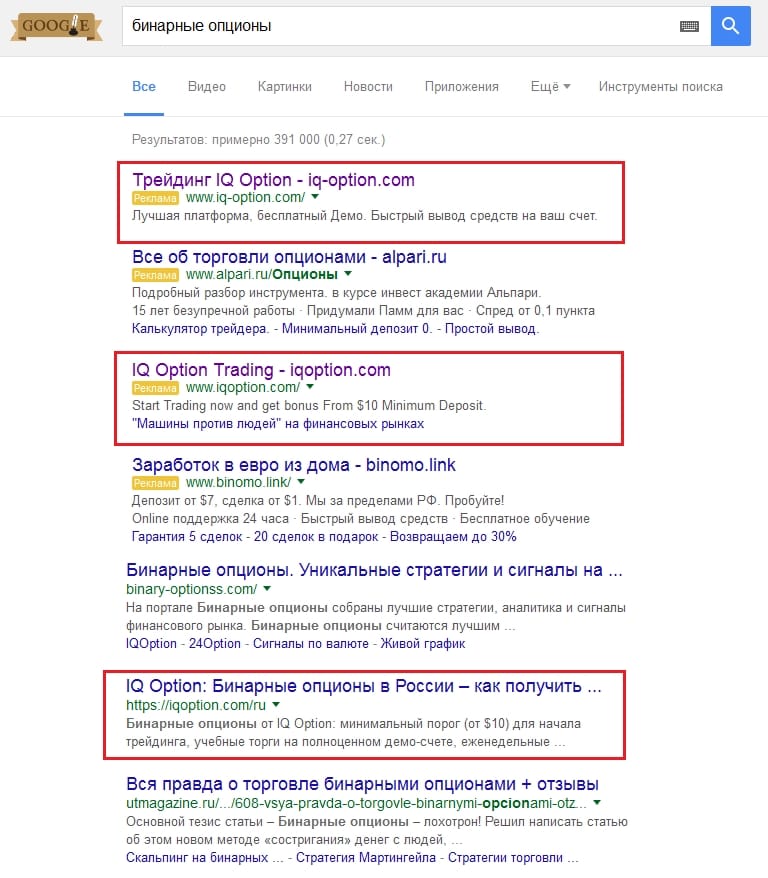Click Гарантия 5 сделок sitelink
The image size is (768, 878).
point(187,536)
